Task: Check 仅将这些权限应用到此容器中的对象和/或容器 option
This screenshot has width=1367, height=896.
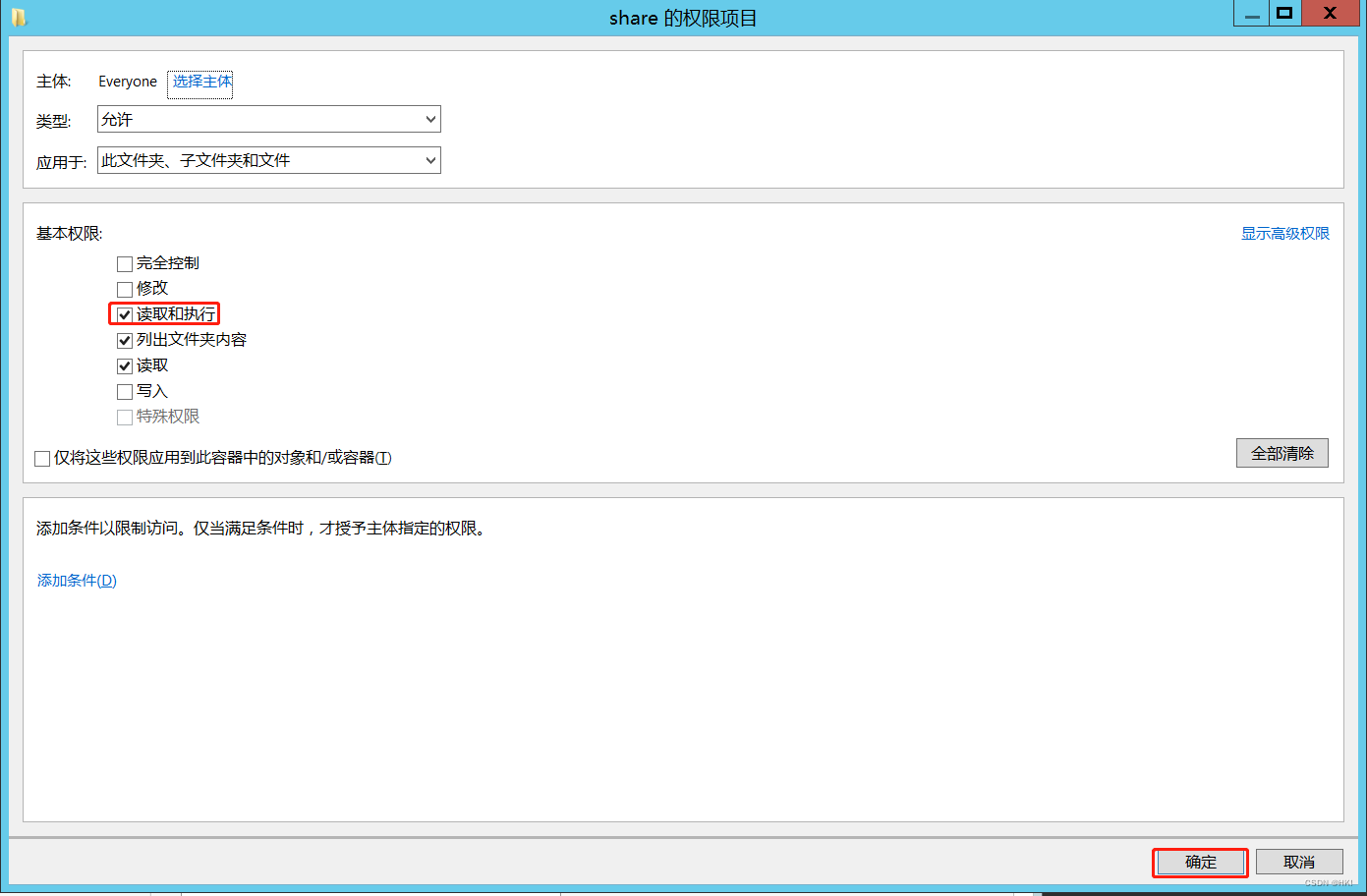Action: pyautogui.click(x=42, y=458)
